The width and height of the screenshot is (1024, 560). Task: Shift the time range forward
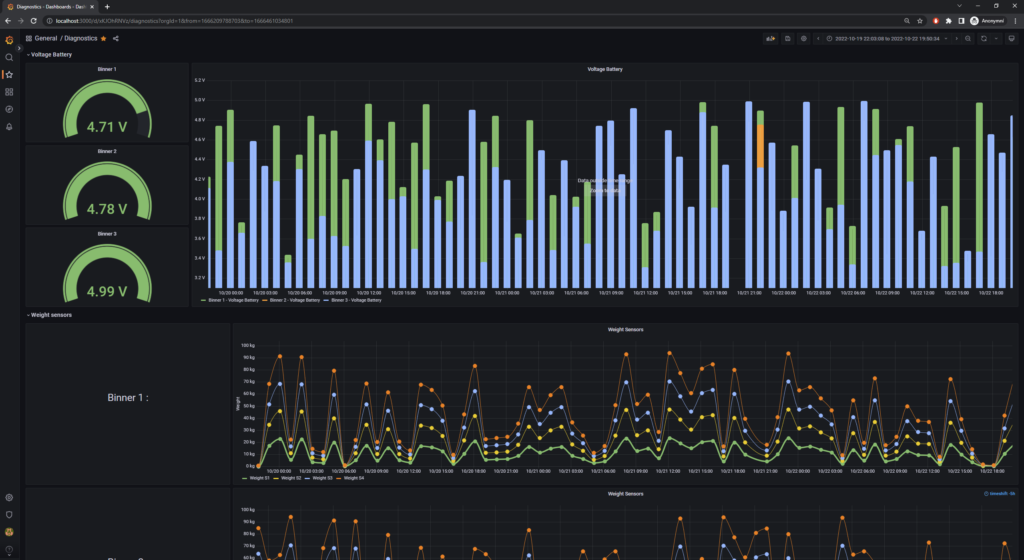[x=957, y=39]
